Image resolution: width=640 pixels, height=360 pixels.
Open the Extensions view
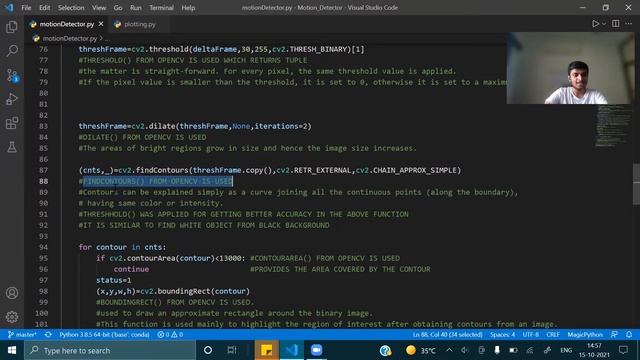[12, 123]
